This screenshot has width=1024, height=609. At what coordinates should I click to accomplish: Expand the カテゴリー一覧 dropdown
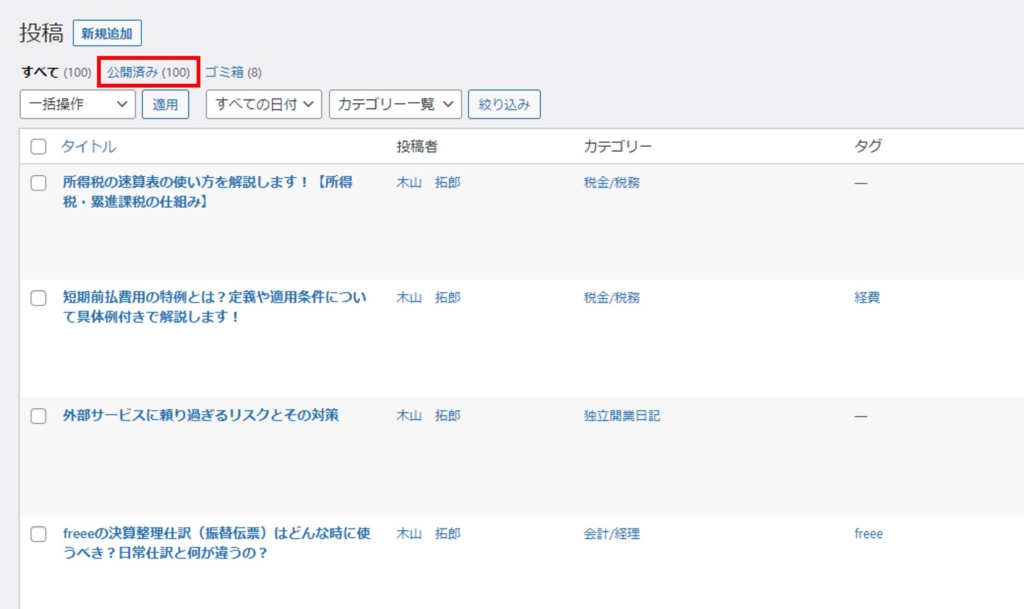coord(395,104)
